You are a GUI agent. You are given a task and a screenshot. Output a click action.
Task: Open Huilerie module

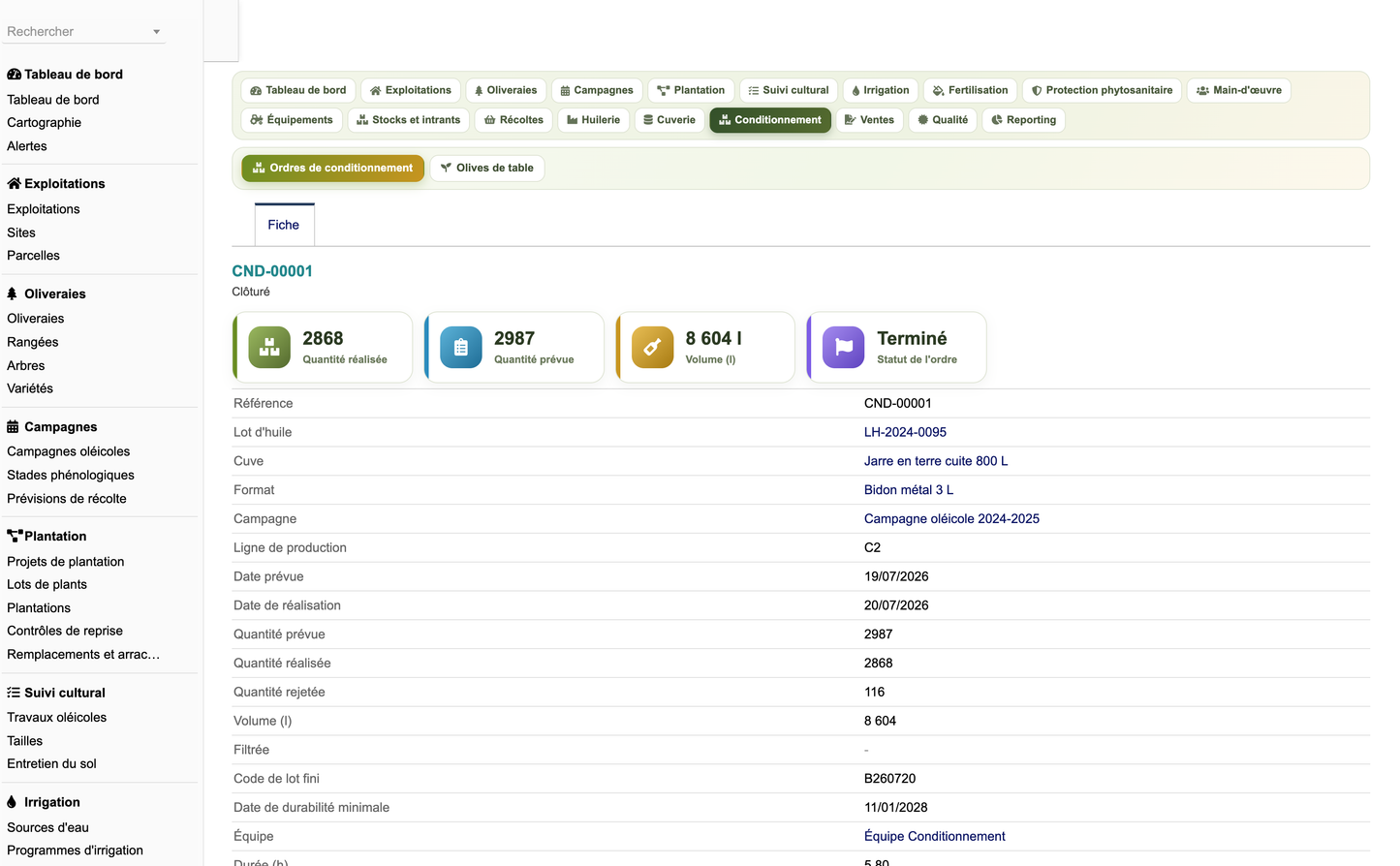click(594, 120)
